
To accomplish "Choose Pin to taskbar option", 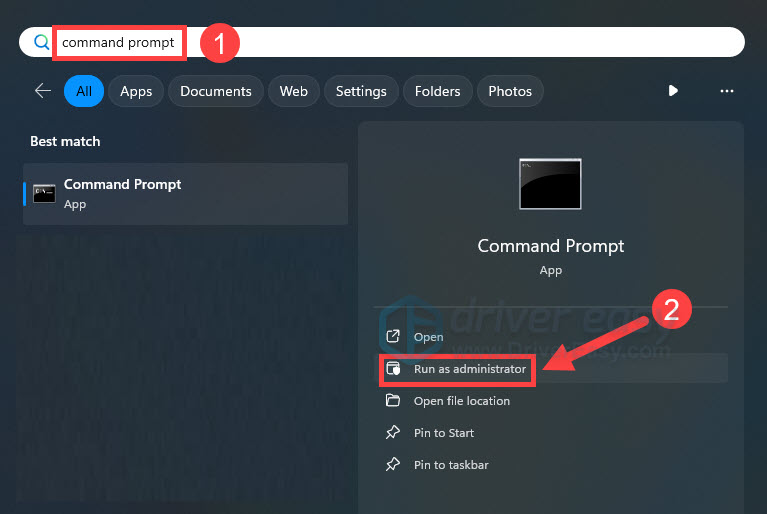I will [x=451, y=465].
